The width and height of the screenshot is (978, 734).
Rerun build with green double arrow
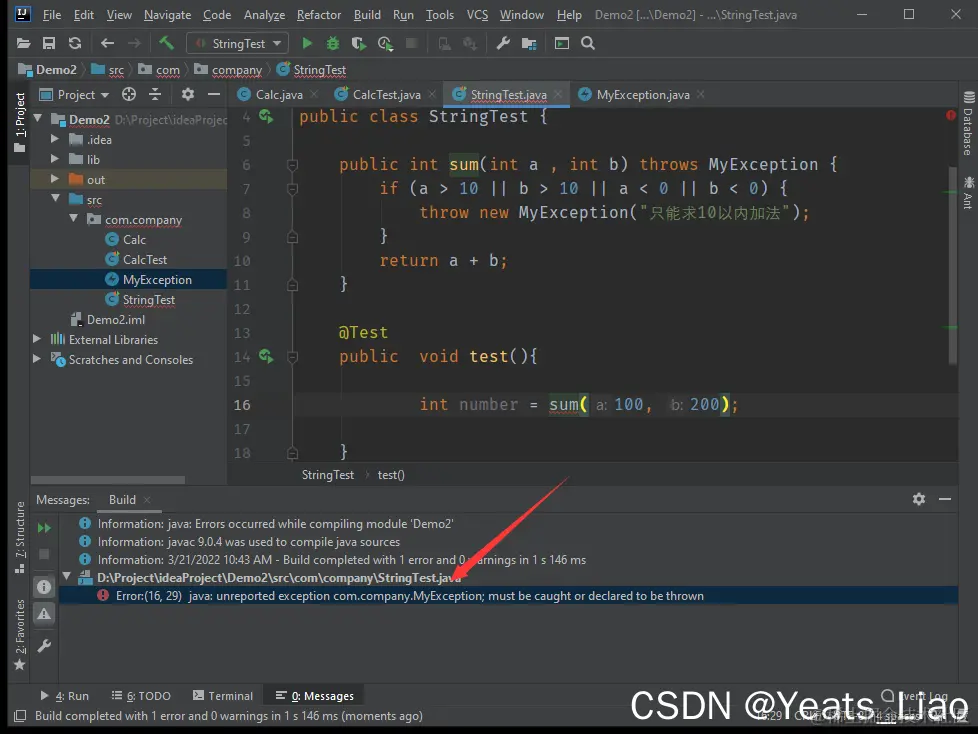[44, 528]
